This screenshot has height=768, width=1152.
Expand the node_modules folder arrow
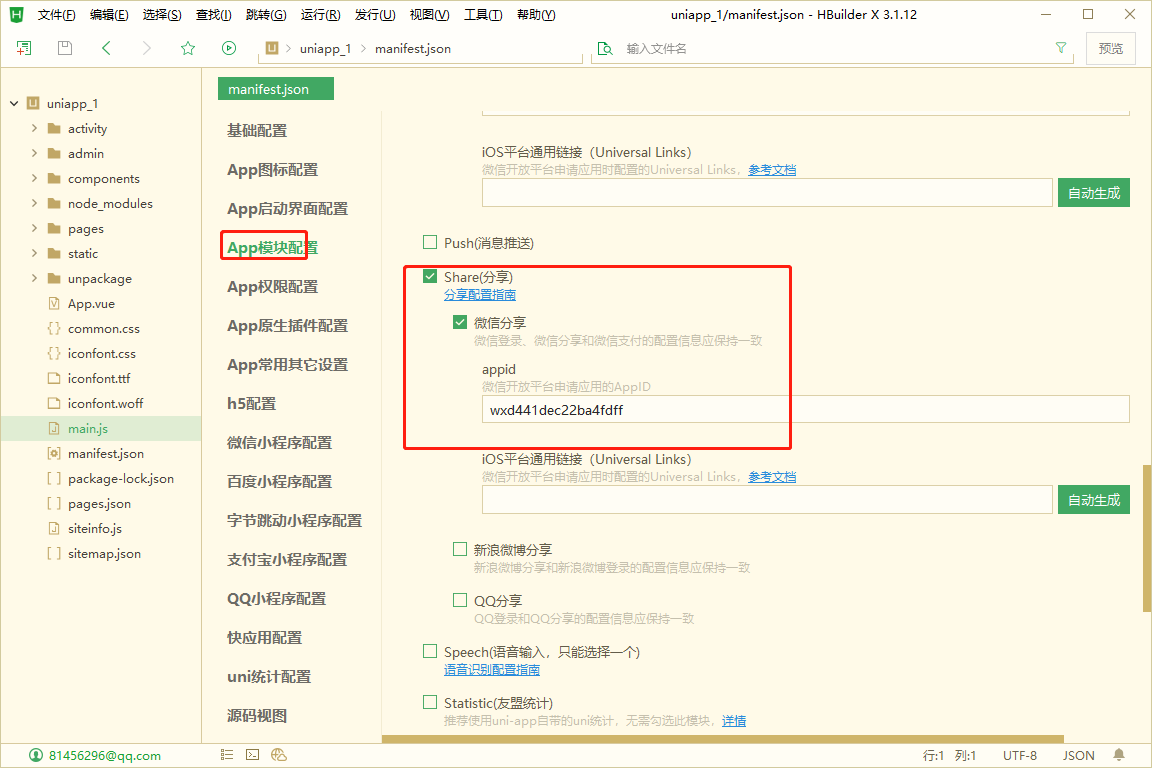(x=35, y=204)
